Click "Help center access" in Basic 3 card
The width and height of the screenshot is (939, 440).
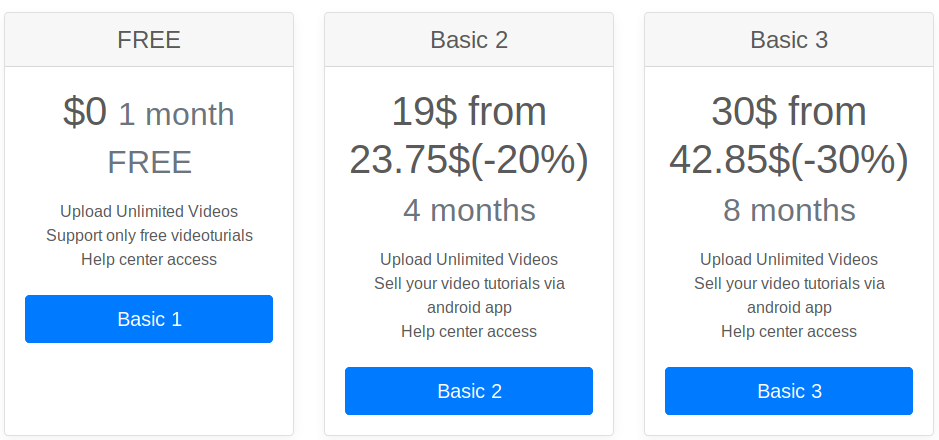click(789, 332)
